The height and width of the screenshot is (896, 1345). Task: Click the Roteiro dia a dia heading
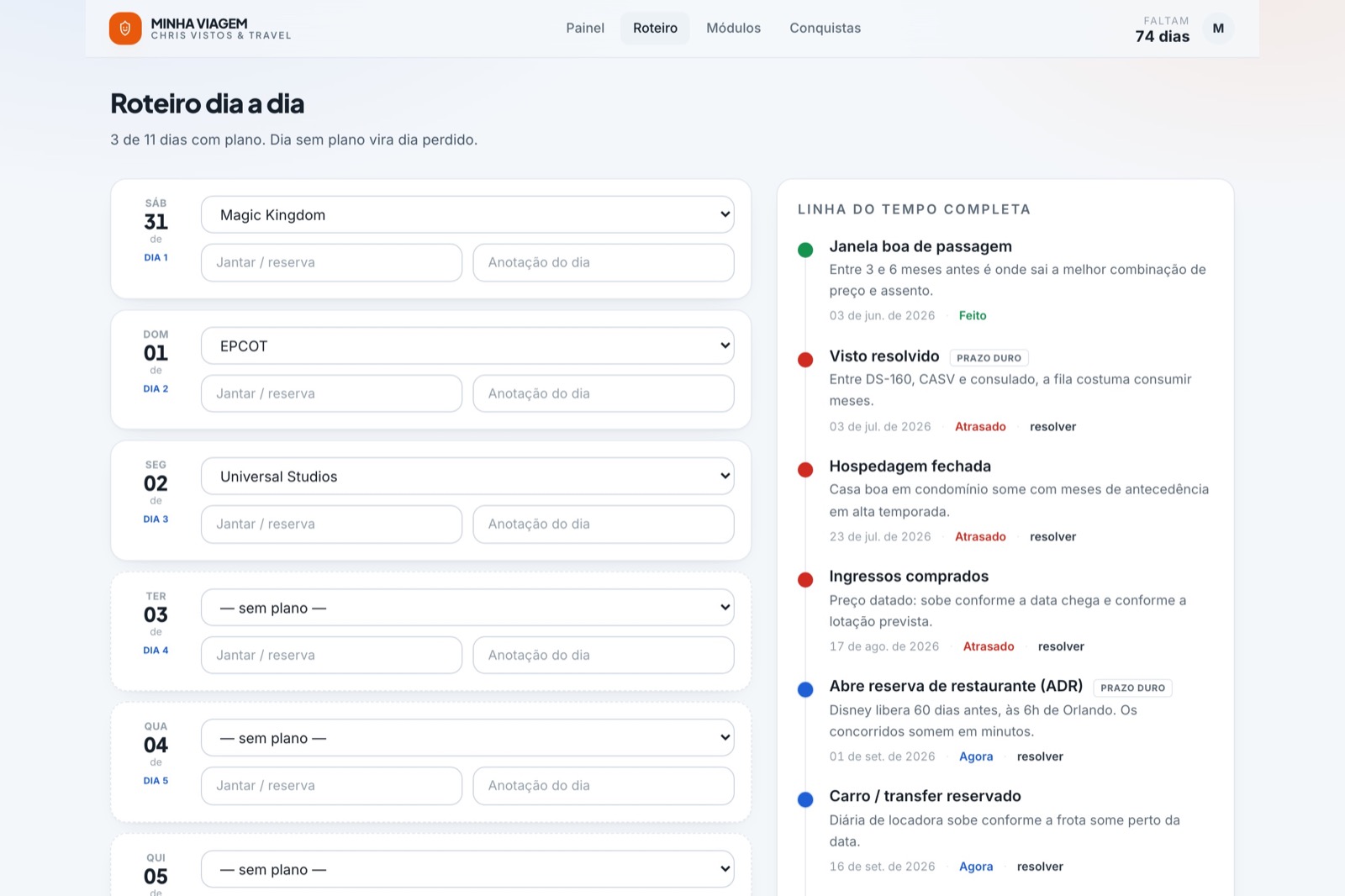[208, 103]
